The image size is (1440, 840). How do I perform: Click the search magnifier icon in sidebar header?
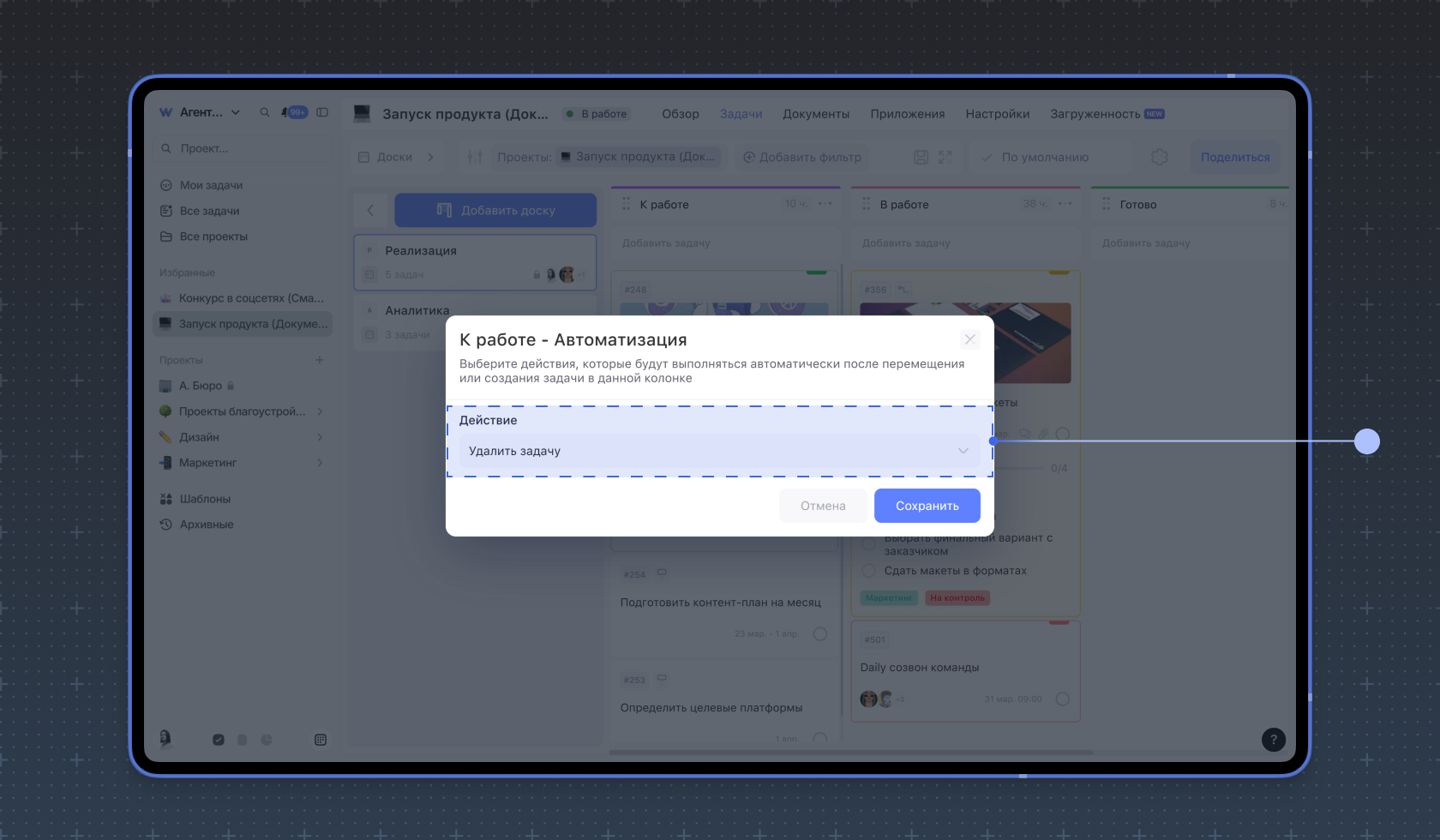point(265,112)
